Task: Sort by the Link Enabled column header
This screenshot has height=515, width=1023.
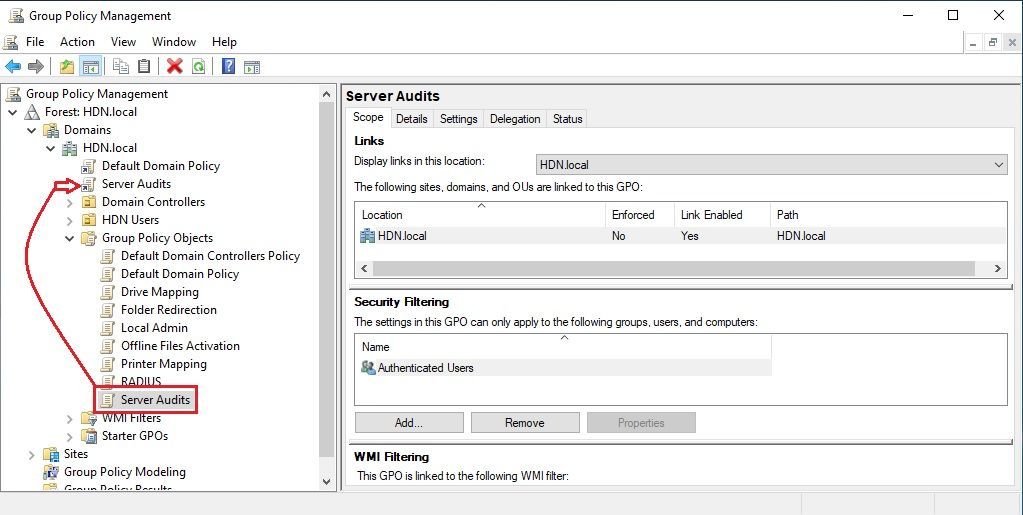Action: (x=722, y=215)
